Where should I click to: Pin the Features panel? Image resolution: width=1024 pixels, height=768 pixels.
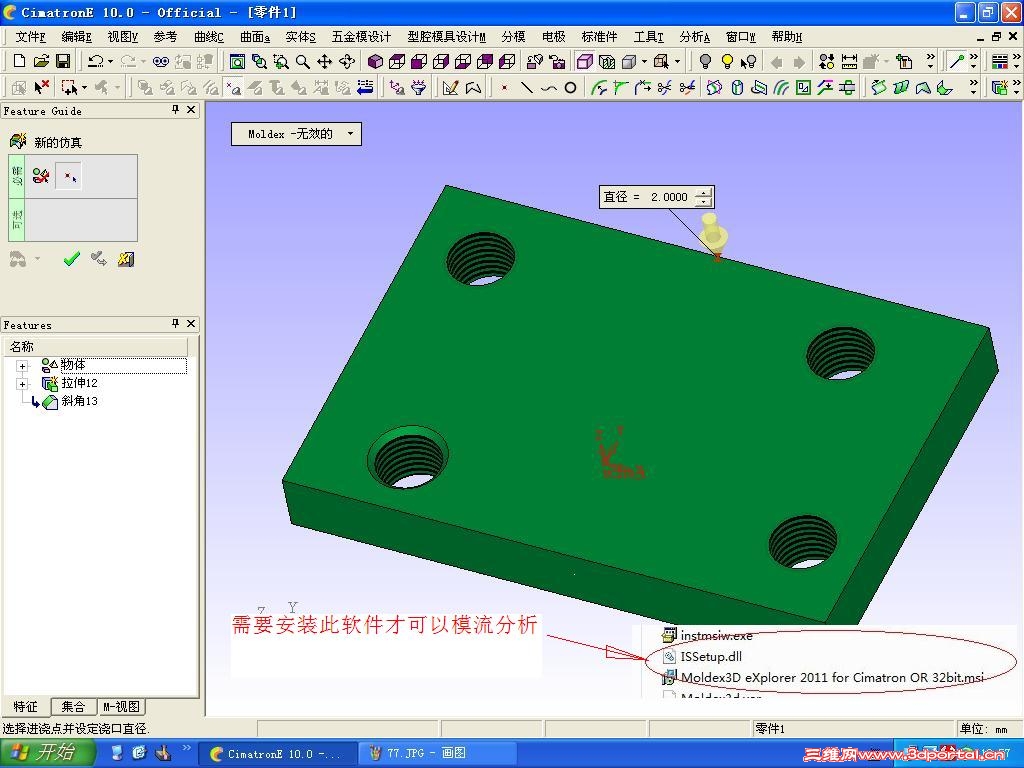coord(175,323)
